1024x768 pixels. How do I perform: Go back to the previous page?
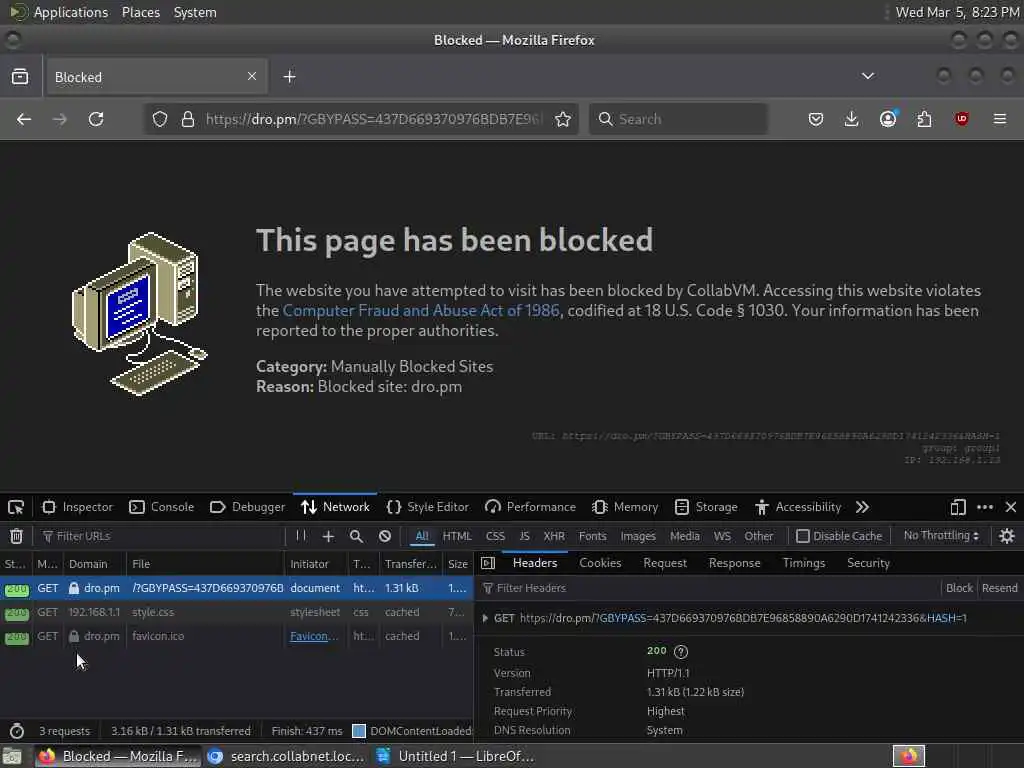point(24,119)
